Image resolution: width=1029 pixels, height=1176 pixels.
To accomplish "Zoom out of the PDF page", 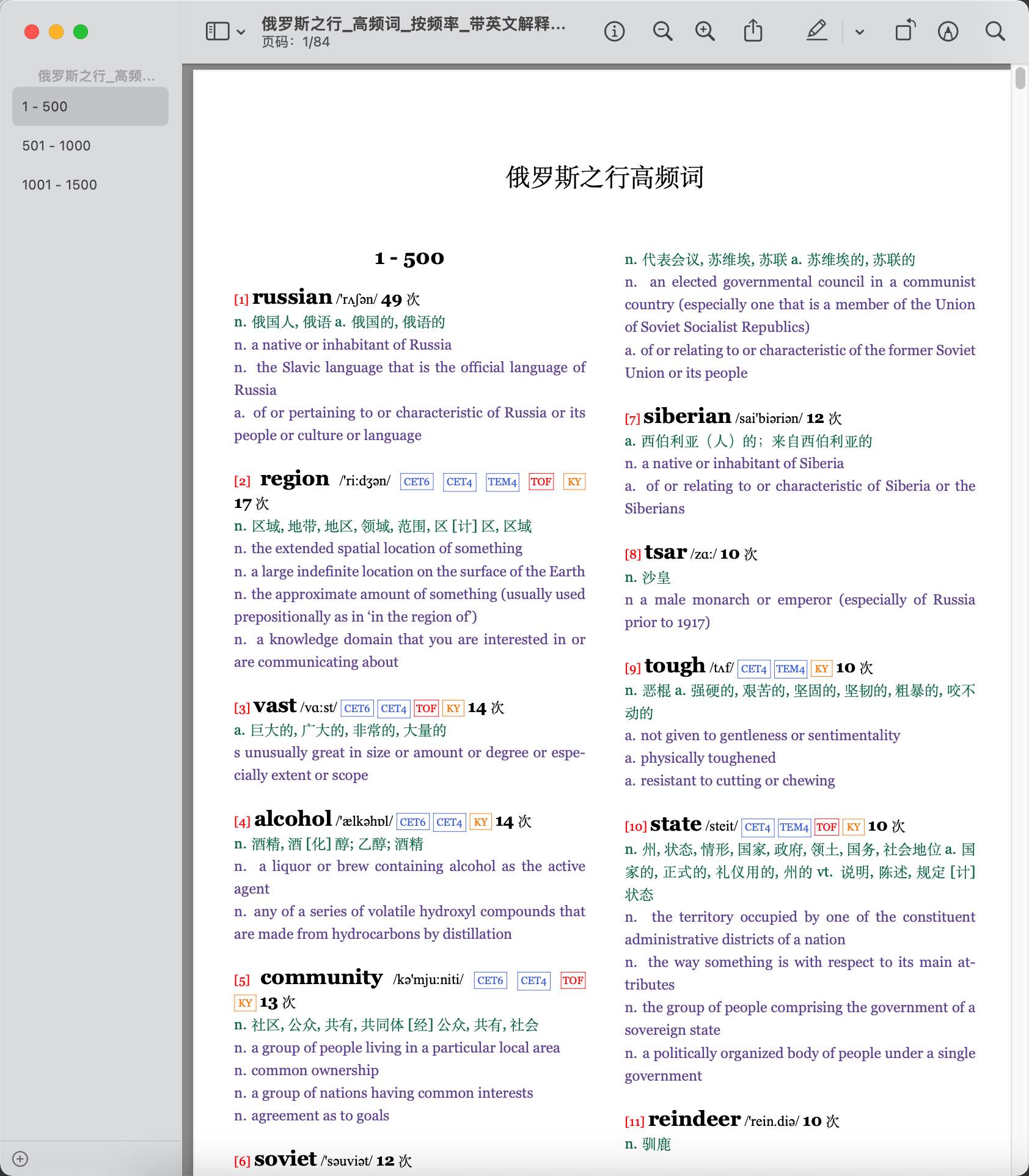I will click(x=662, y=31).
